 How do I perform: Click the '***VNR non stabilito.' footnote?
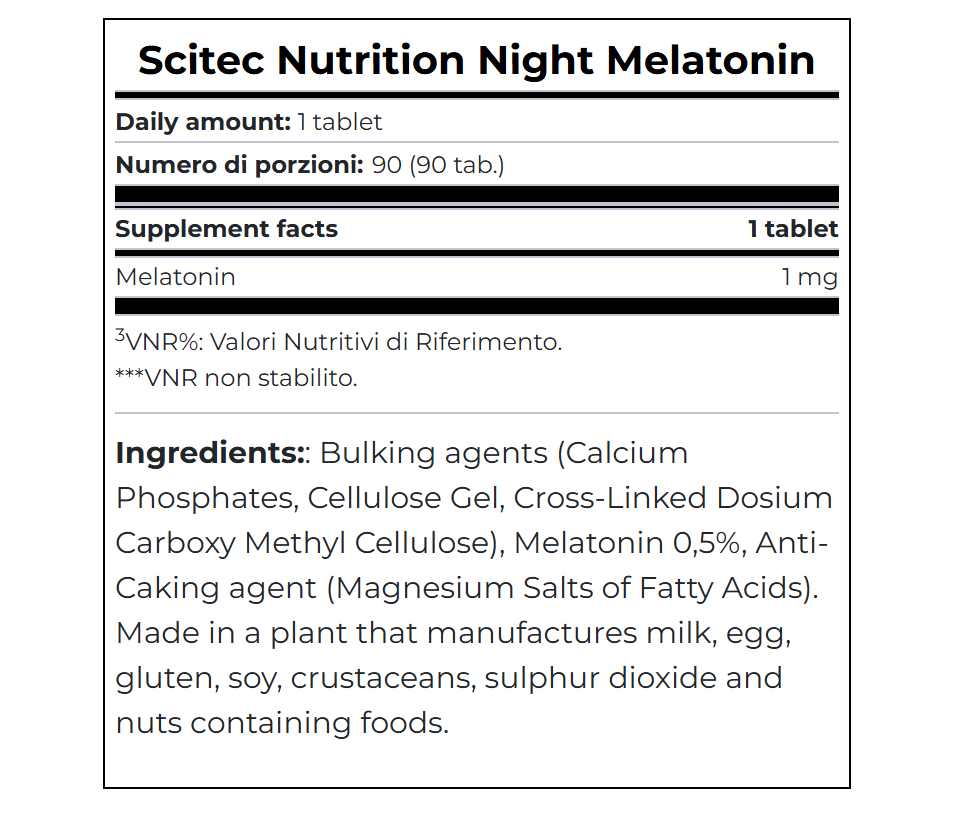point(237,378)
